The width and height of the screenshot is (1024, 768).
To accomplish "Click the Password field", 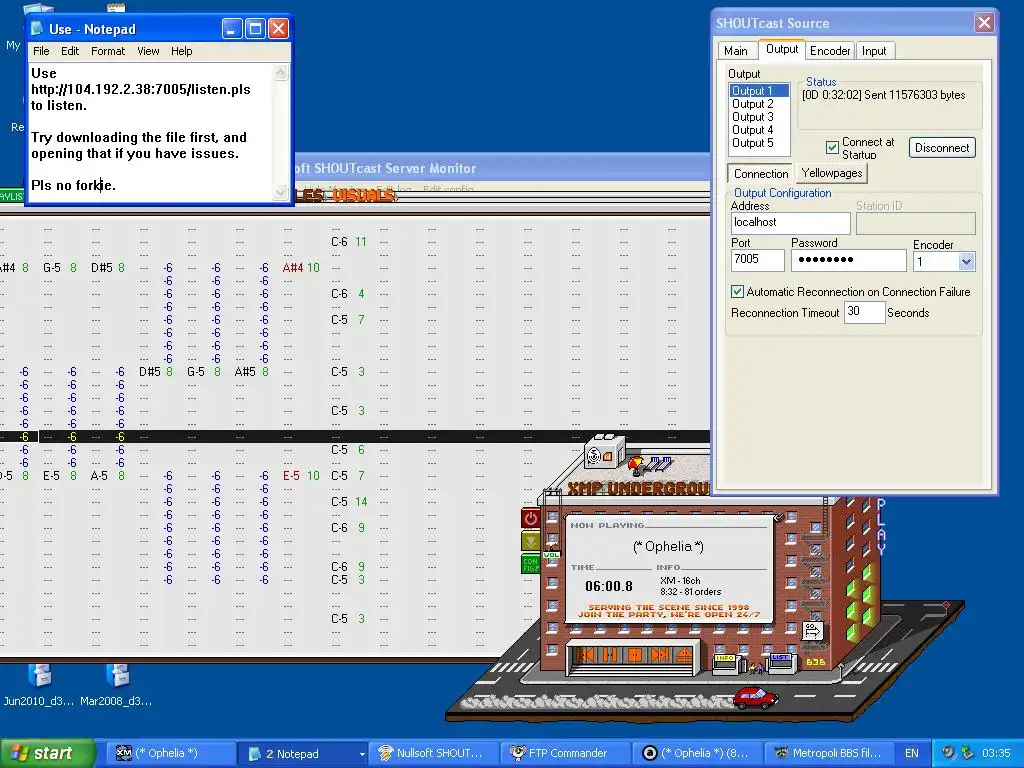I will pyautogui.click(x=848, y=260).
